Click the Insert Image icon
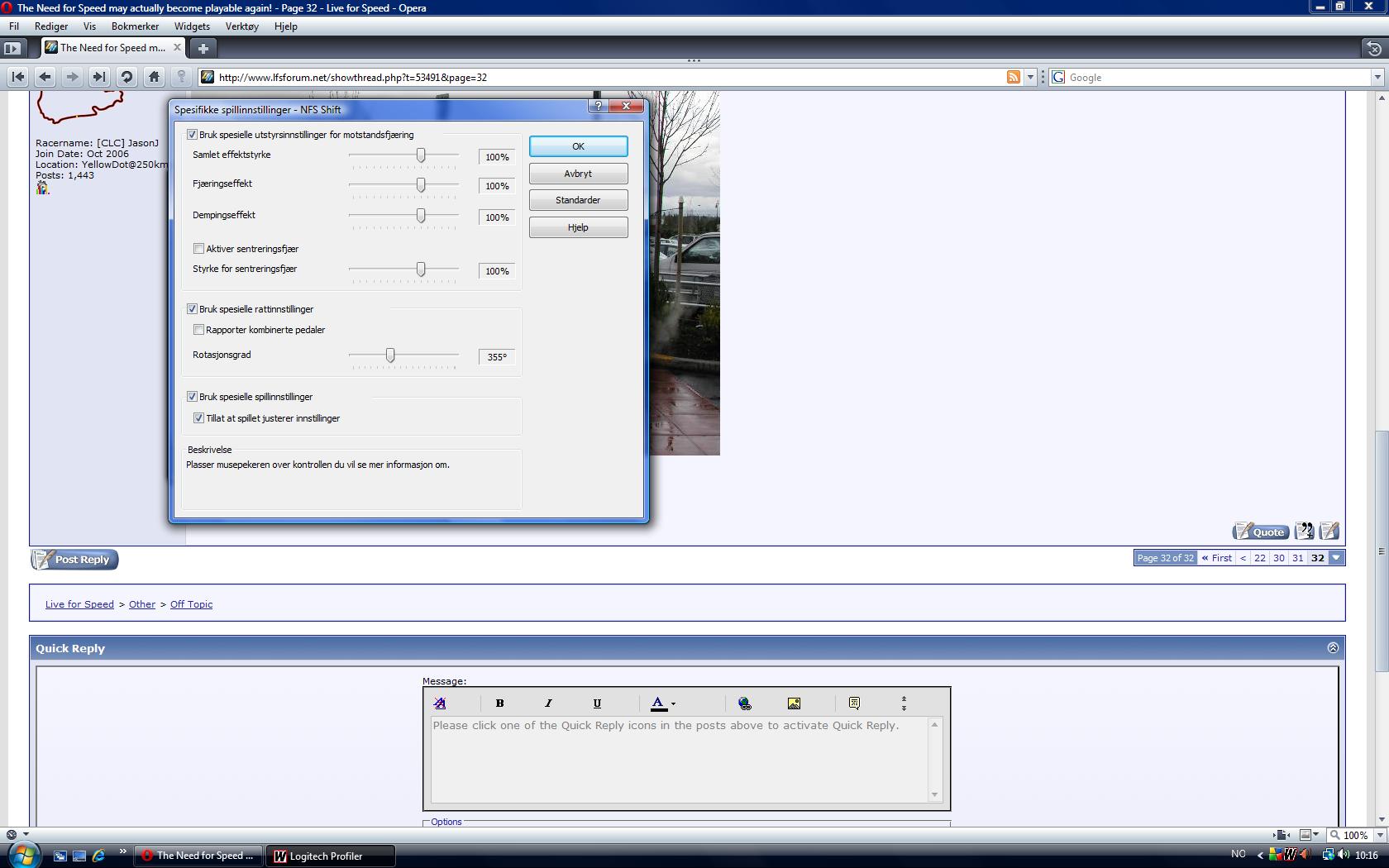 tap(794, 703)
